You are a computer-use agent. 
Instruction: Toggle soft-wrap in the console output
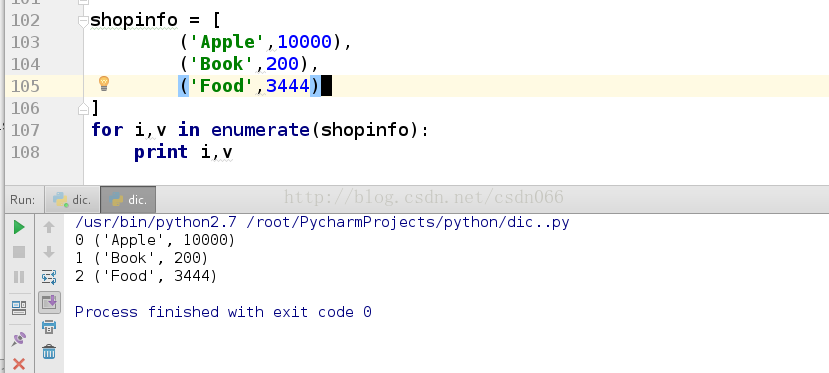coord(49,277)
